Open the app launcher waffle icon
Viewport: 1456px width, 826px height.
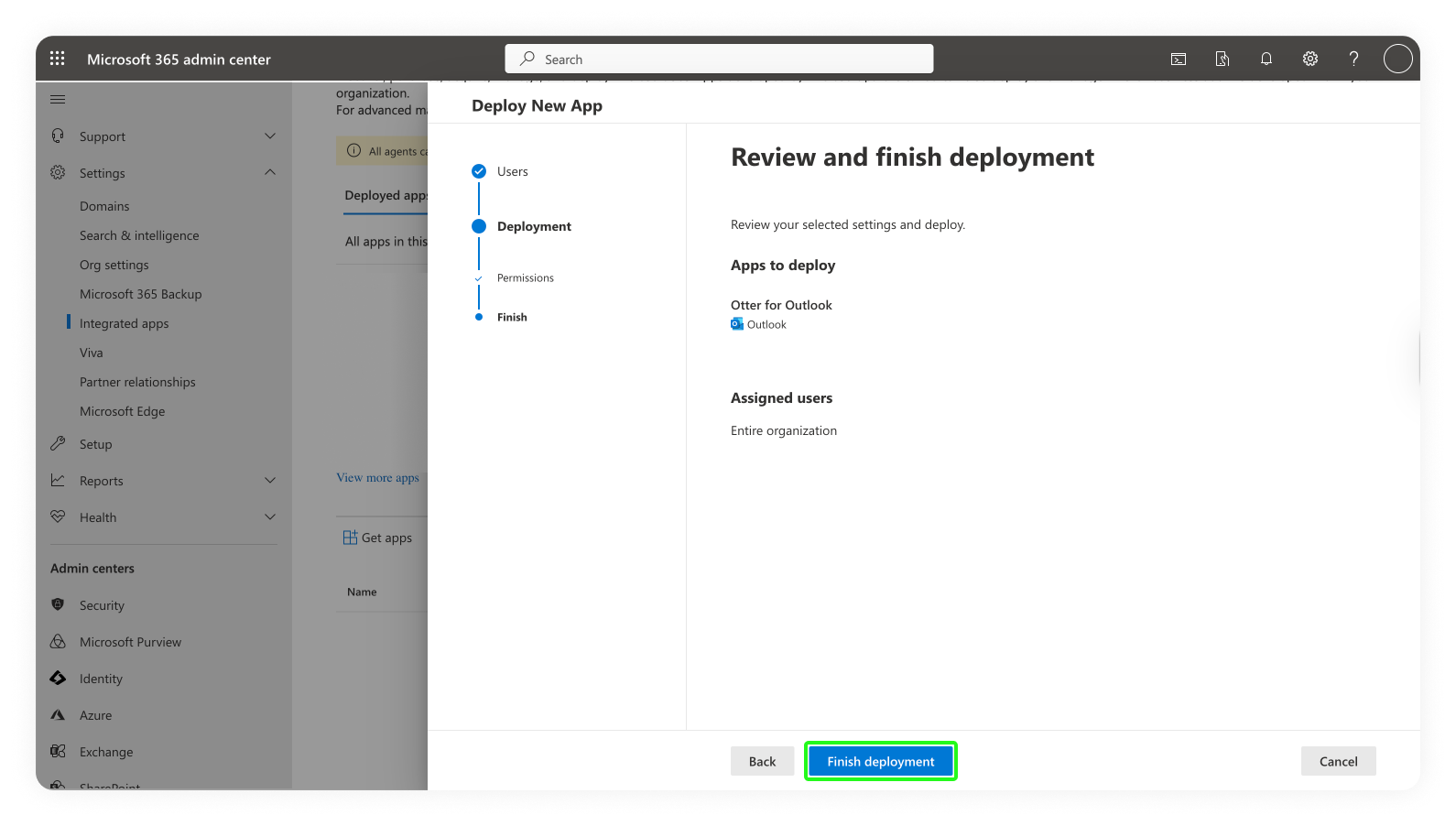(57, 59)
